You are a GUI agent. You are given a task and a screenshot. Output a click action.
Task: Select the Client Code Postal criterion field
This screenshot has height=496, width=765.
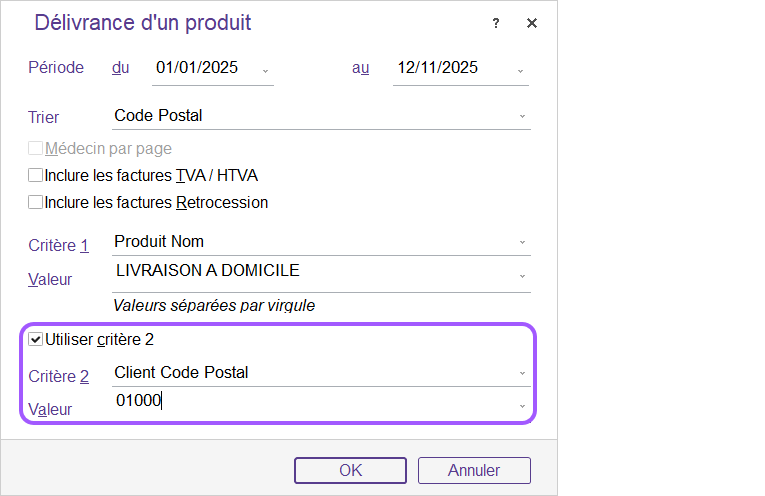coord(300,373)
